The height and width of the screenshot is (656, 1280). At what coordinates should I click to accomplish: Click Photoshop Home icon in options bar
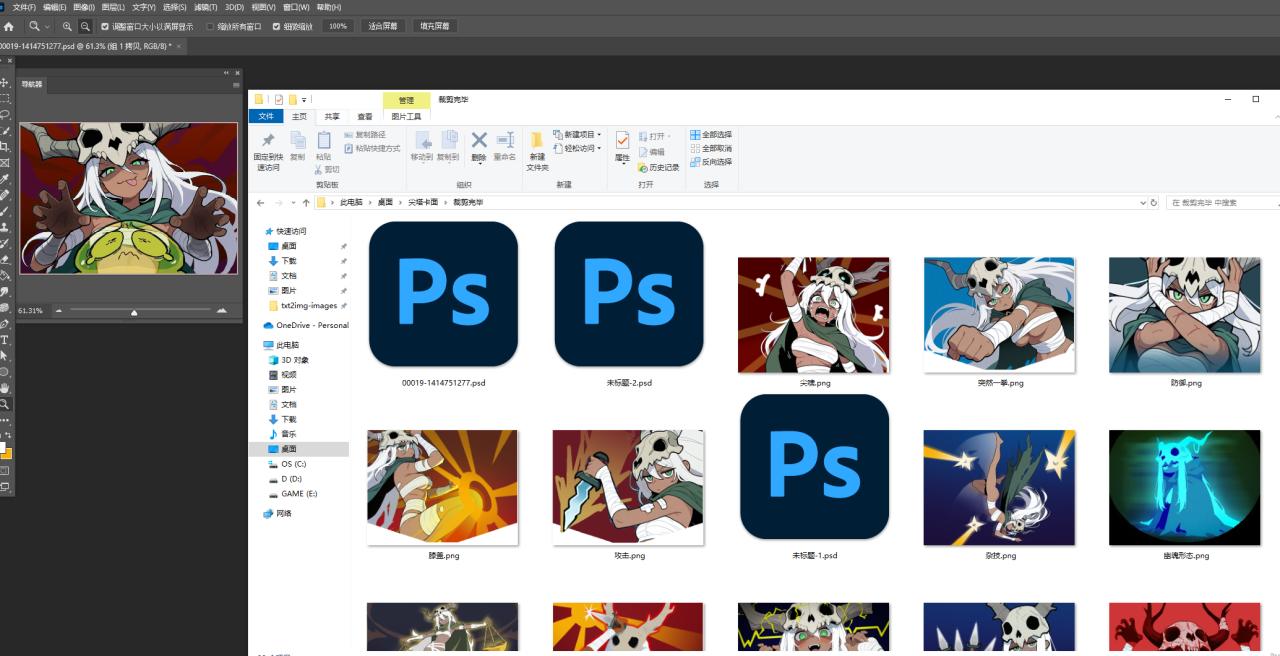(9, 26)
